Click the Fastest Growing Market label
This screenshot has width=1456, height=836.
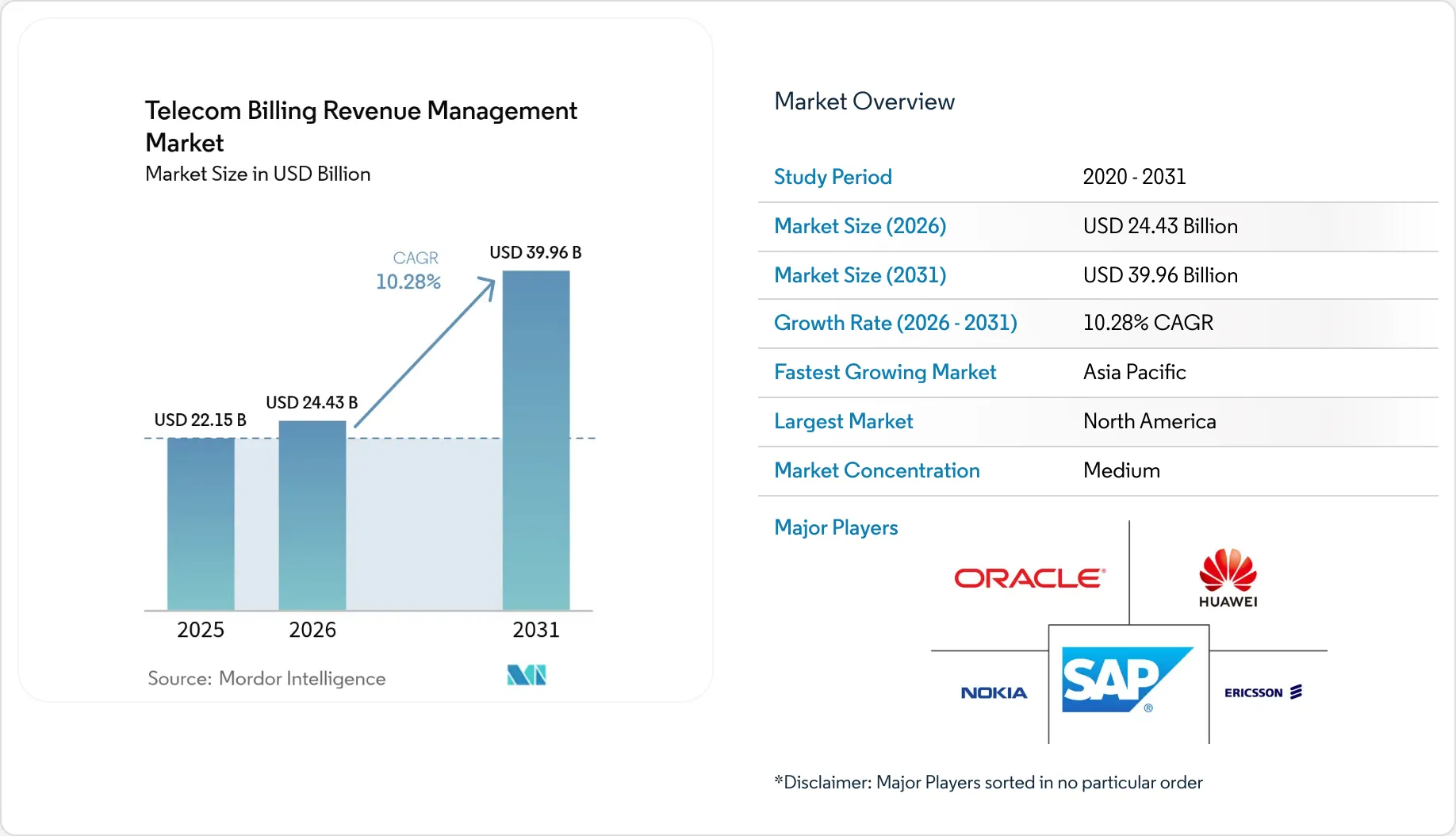[x=885, y=372]
